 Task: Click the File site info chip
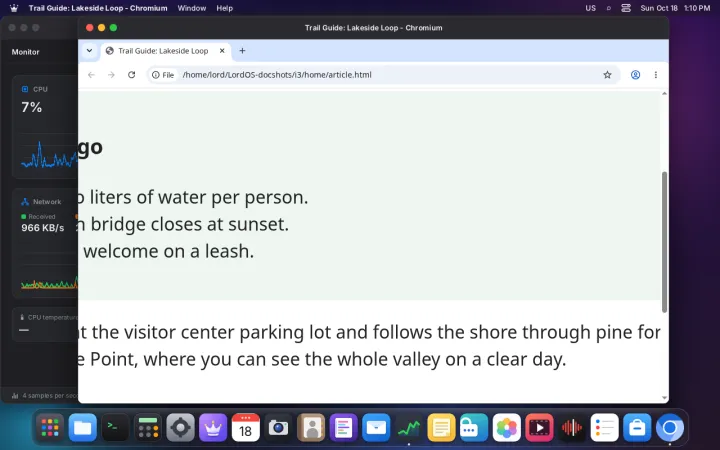tap(163, 75)
